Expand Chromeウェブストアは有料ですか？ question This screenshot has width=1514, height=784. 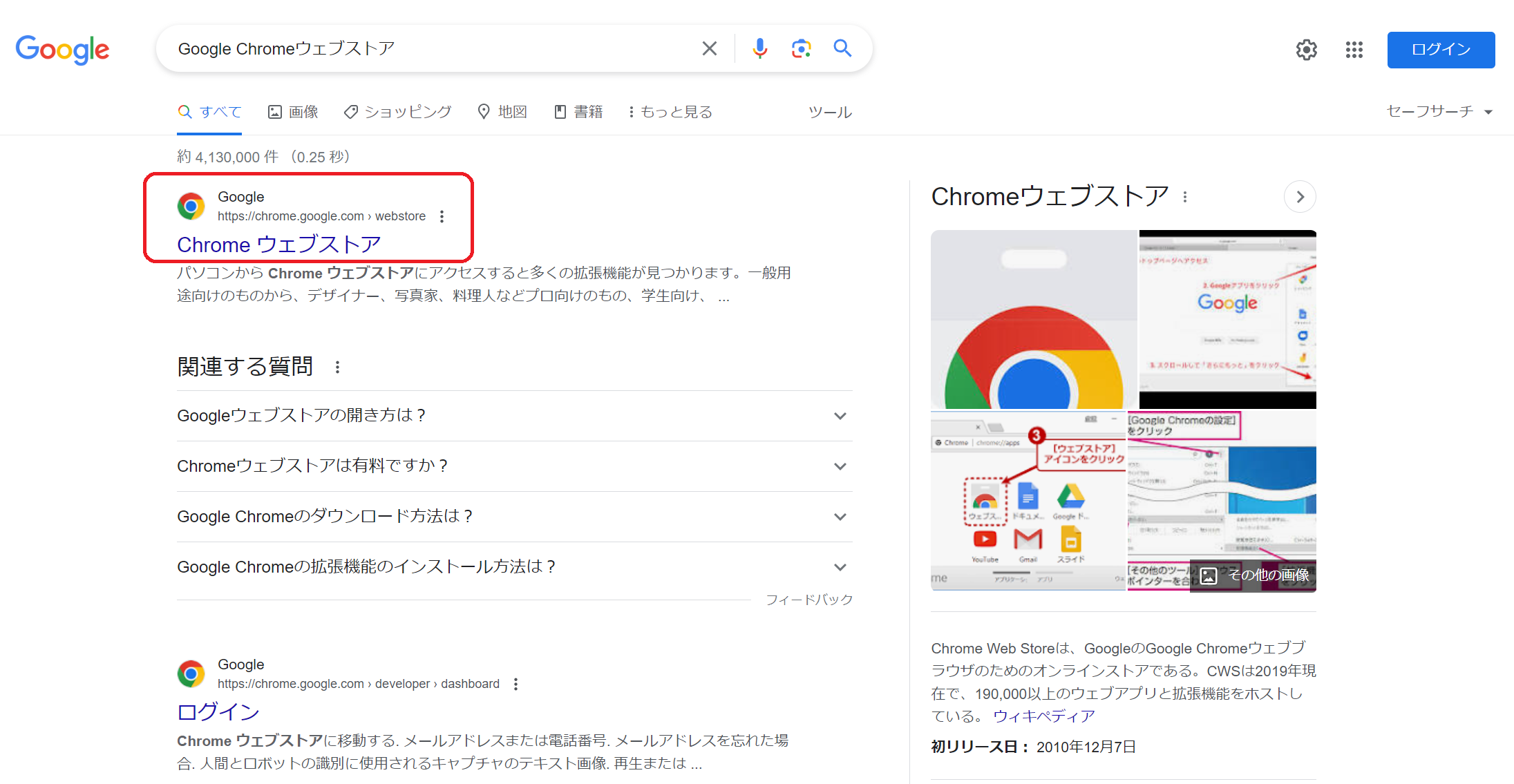coord(514,466)
